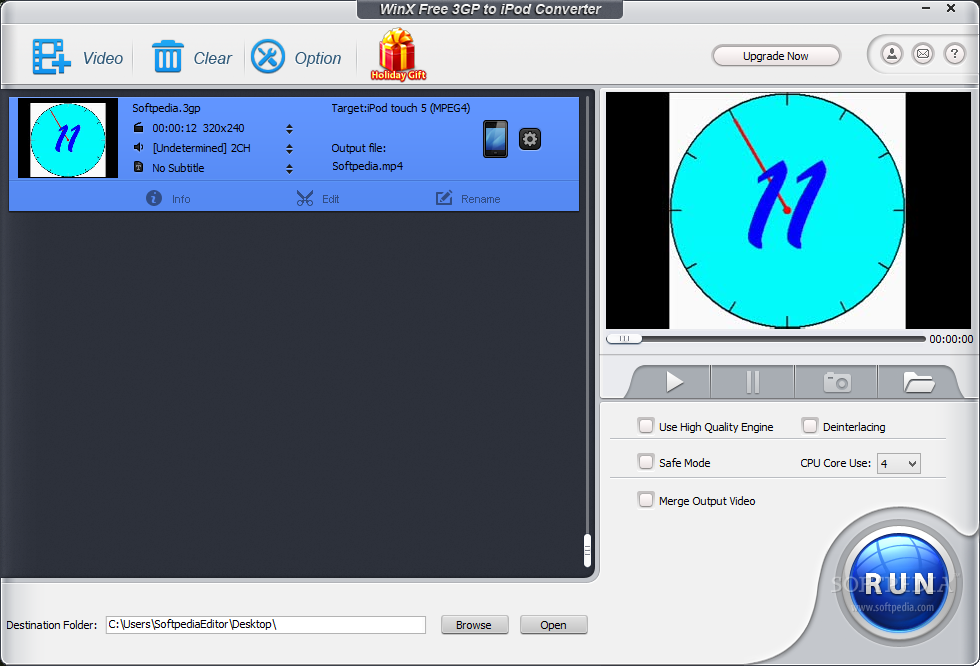
Task: Click the Clear toolbar label
Action: 212,58
